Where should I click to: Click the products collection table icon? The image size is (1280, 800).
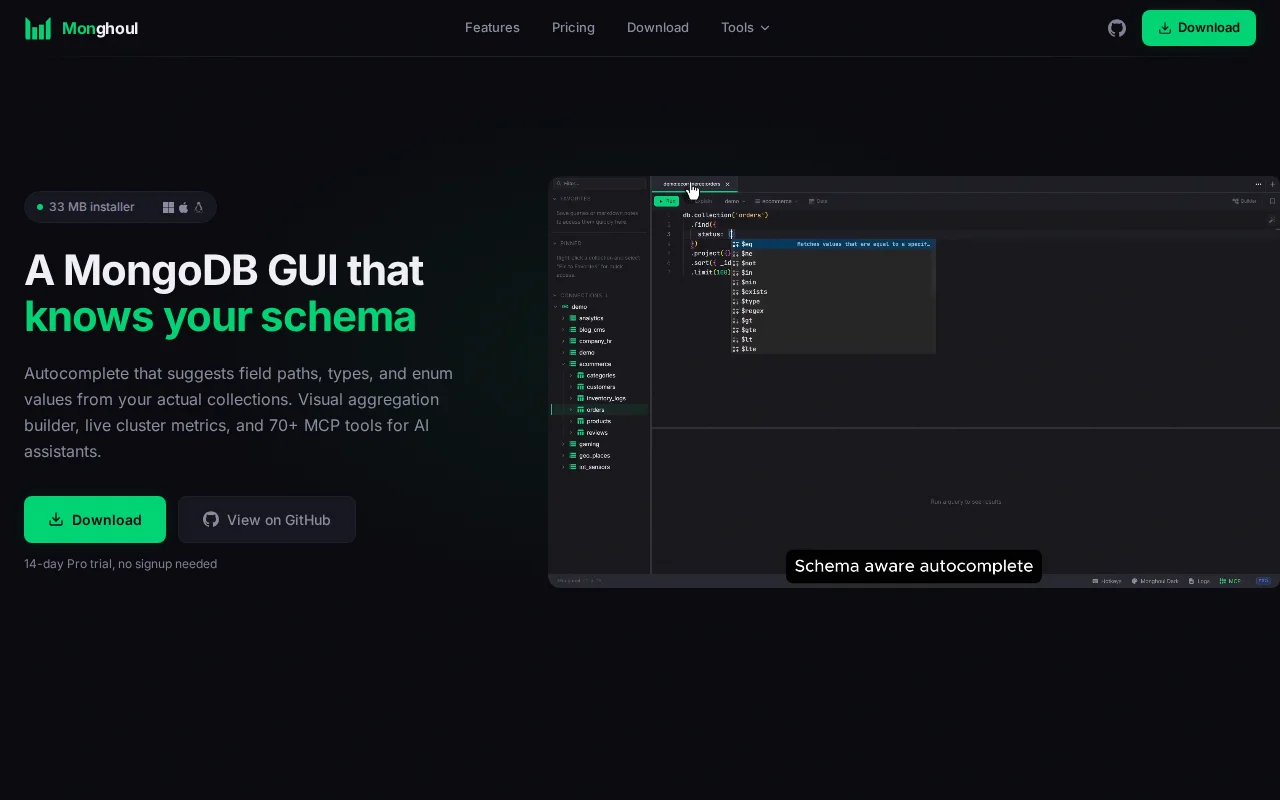580,421
